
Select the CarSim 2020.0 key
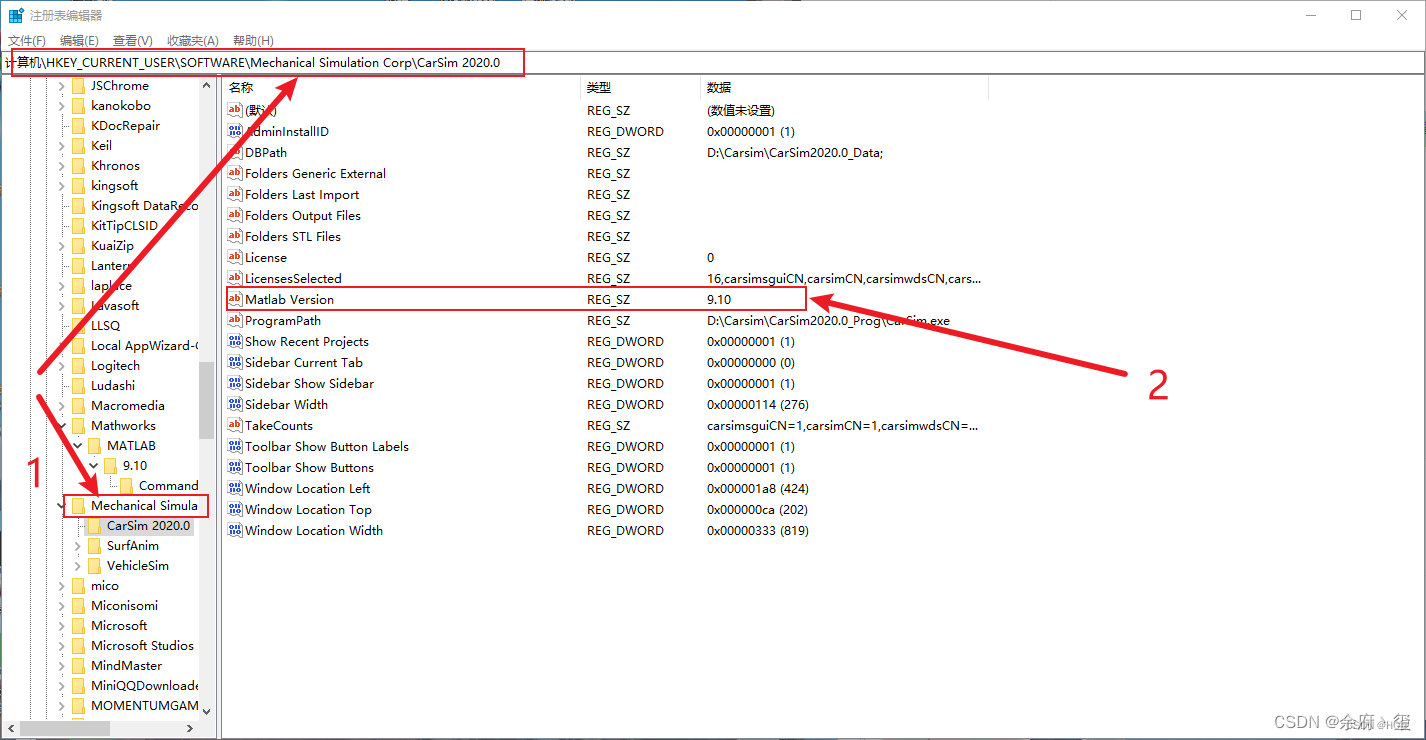tap(148, 525)
